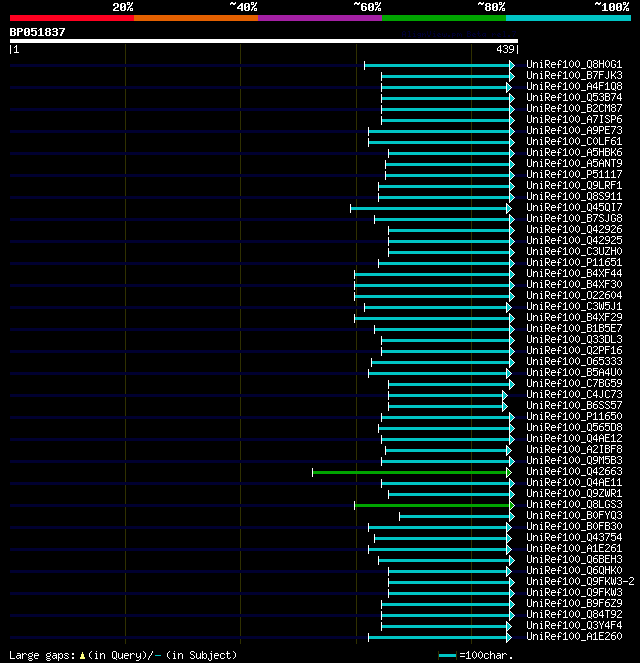Click UniRef100_A1E260 label
This screenshot has height=663, width=640.
[574, 636]
